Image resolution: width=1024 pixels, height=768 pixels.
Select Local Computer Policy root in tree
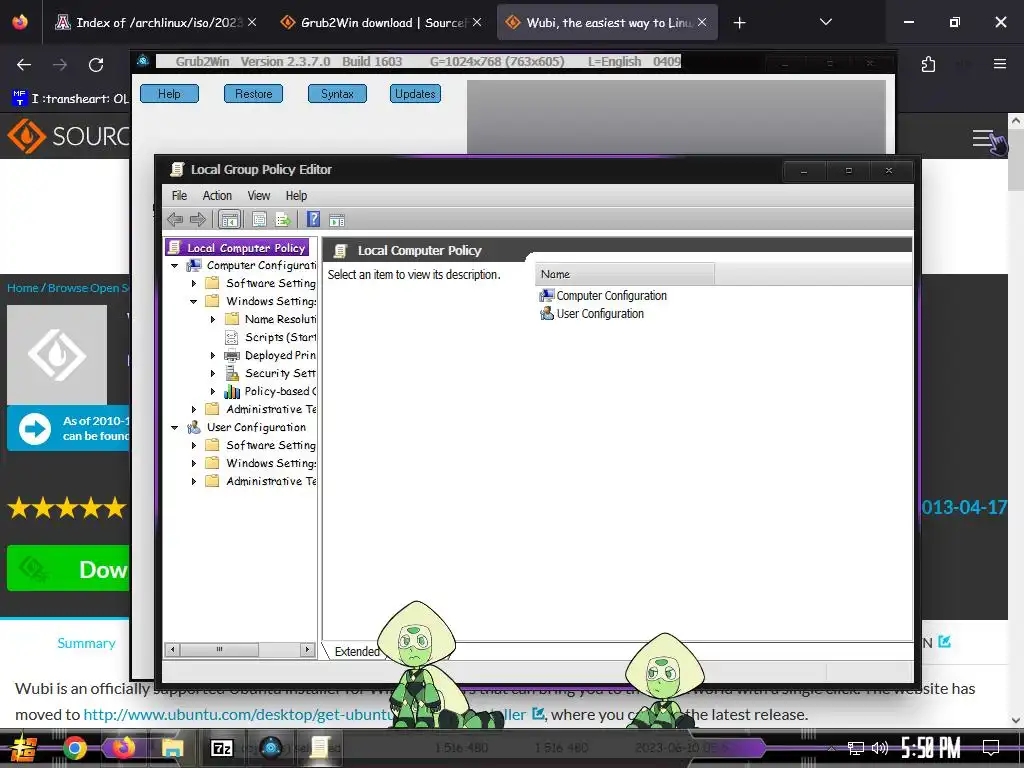[238, 248]
